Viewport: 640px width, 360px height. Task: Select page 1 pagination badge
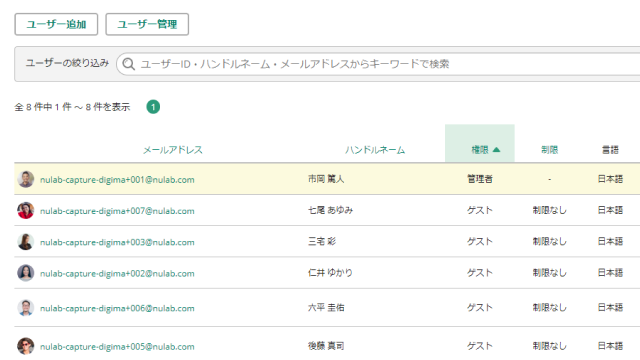153,107
